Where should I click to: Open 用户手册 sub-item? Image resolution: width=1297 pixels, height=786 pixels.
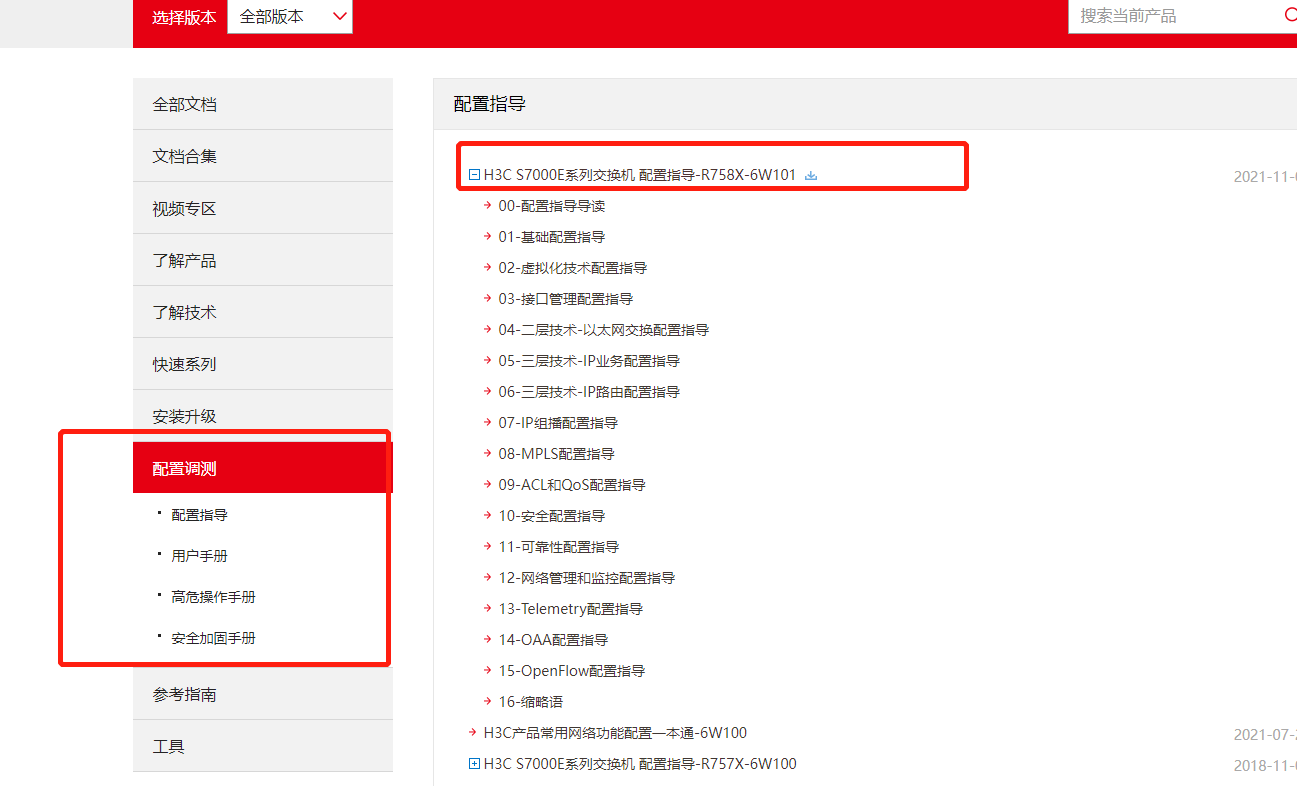200,556
